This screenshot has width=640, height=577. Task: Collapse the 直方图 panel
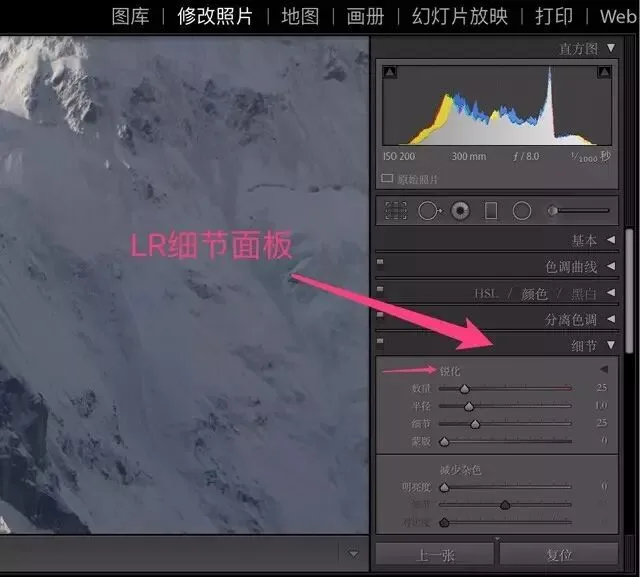pyautogui.click(x=611, y=48)
